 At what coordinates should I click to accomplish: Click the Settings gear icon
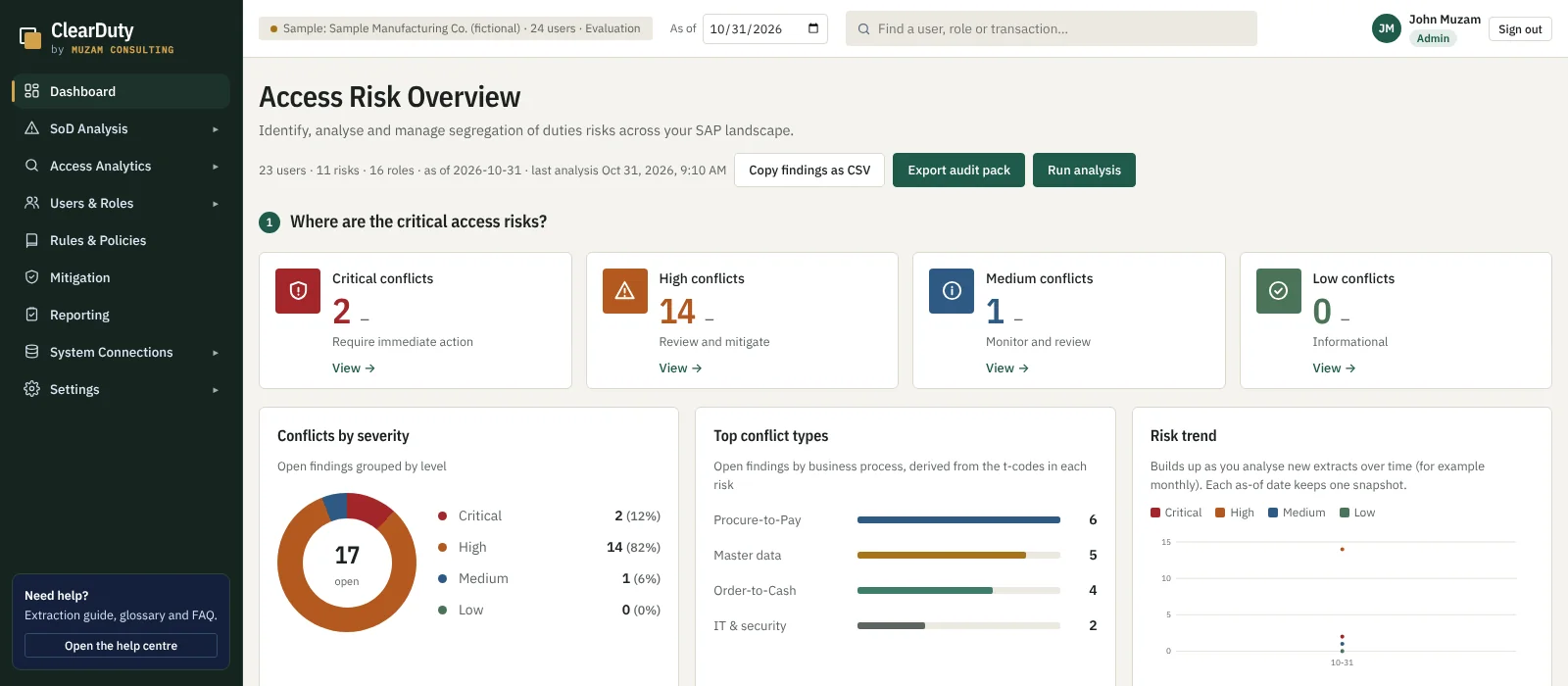pyautogui.click(x=31, y=389)
